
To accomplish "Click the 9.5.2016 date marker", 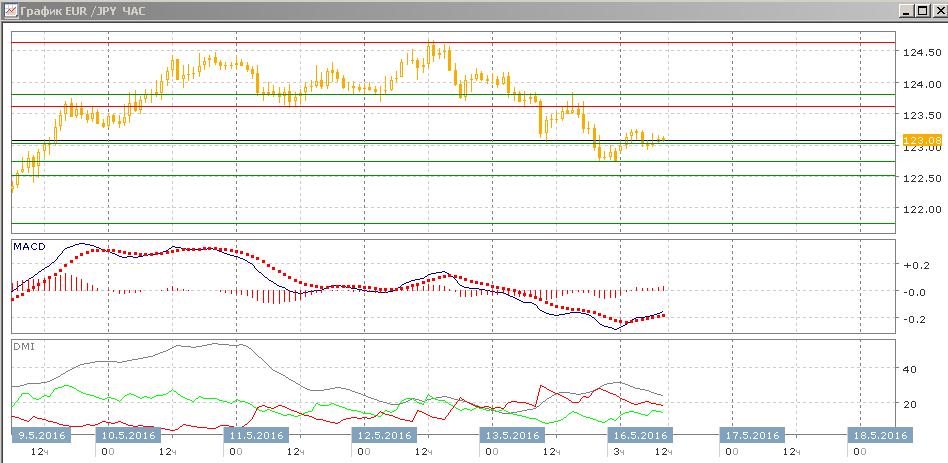I will click(41, 435).
